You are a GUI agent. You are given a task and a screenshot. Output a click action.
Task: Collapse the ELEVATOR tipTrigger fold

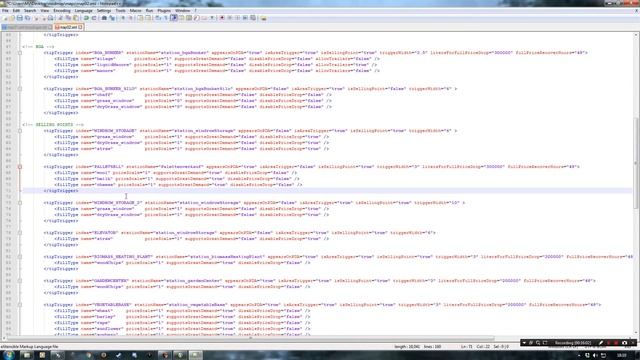tap(20, 233)
